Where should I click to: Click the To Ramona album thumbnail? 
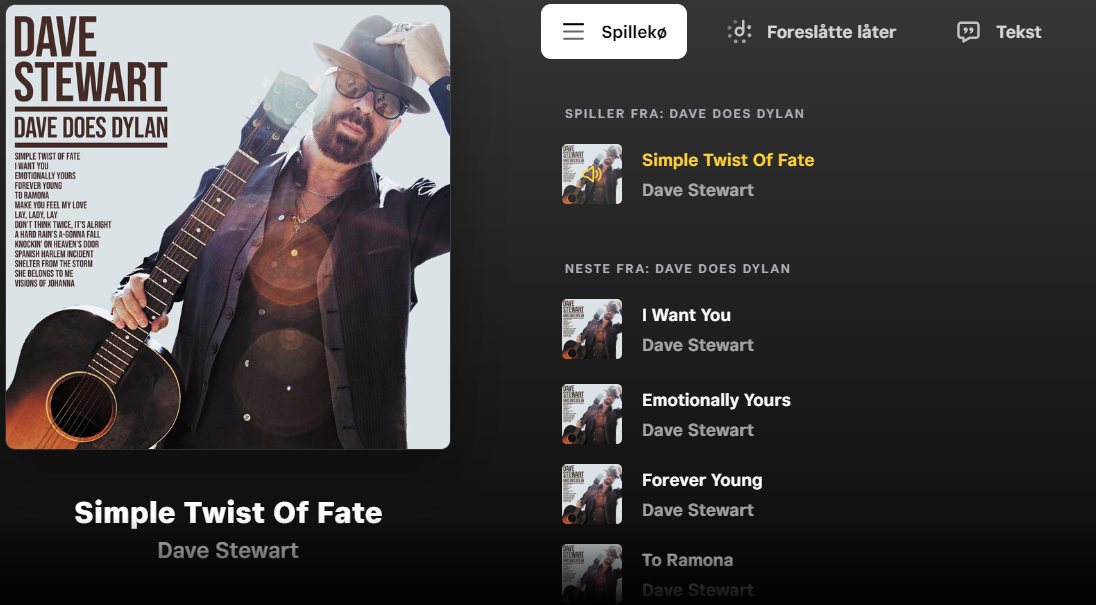tap(592, 572)
